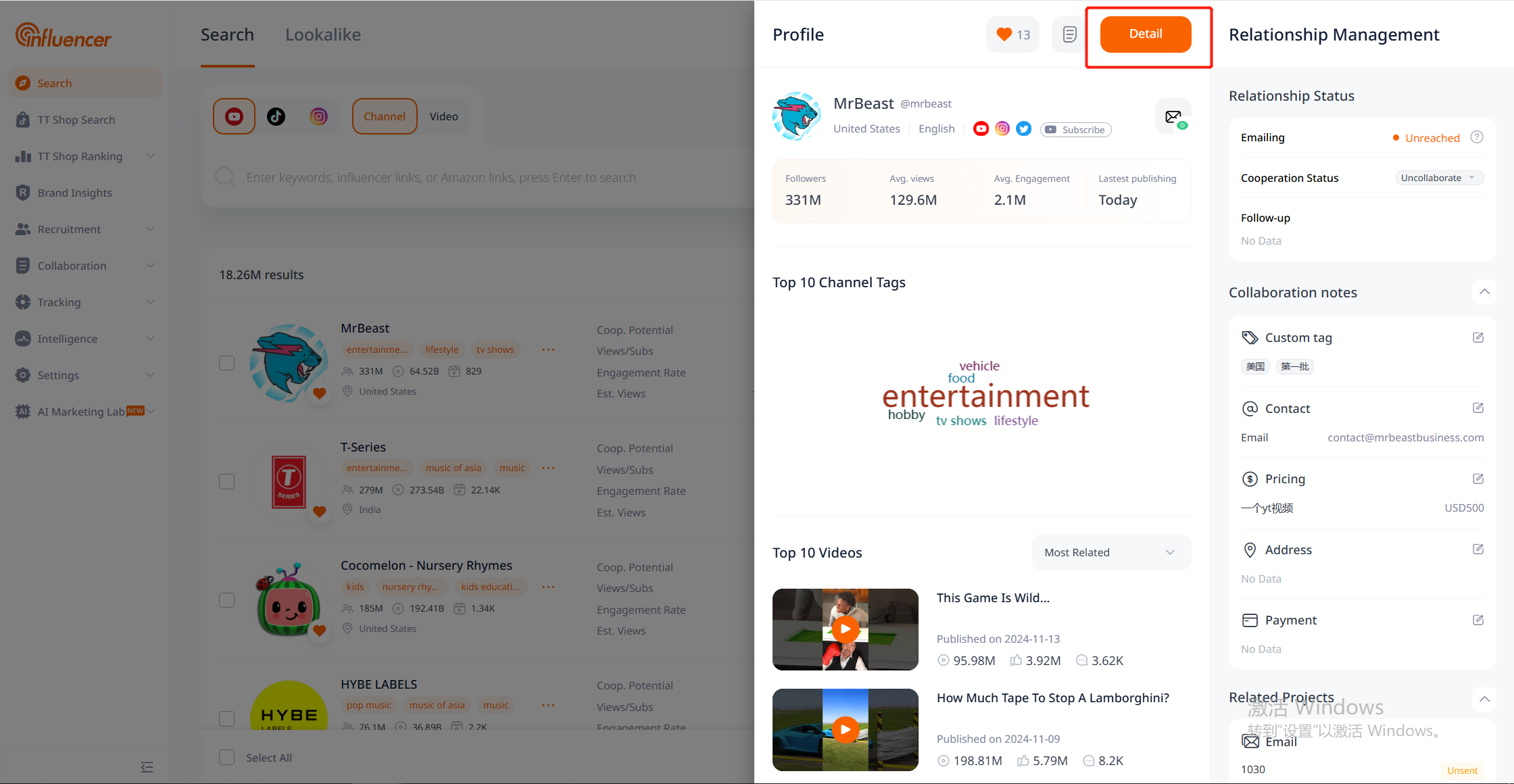This screenshot has height=784, width=1514.
Task: Select the Instagram platform icon filter
Action: click(x=318, y=116)
